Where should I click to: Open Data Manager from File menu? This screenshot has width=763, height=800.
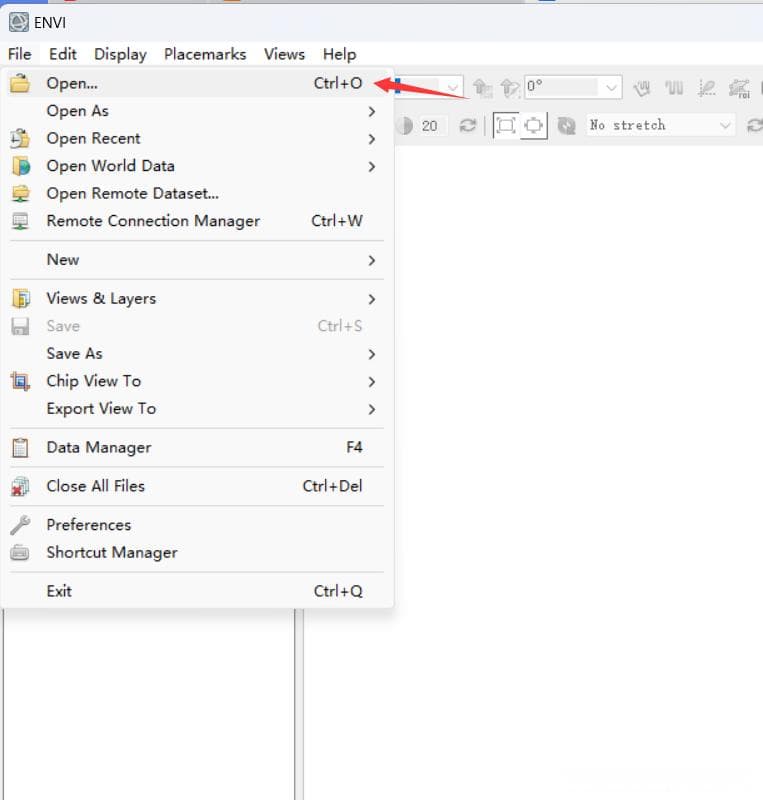pyautogui.click(x=196, y=447)
